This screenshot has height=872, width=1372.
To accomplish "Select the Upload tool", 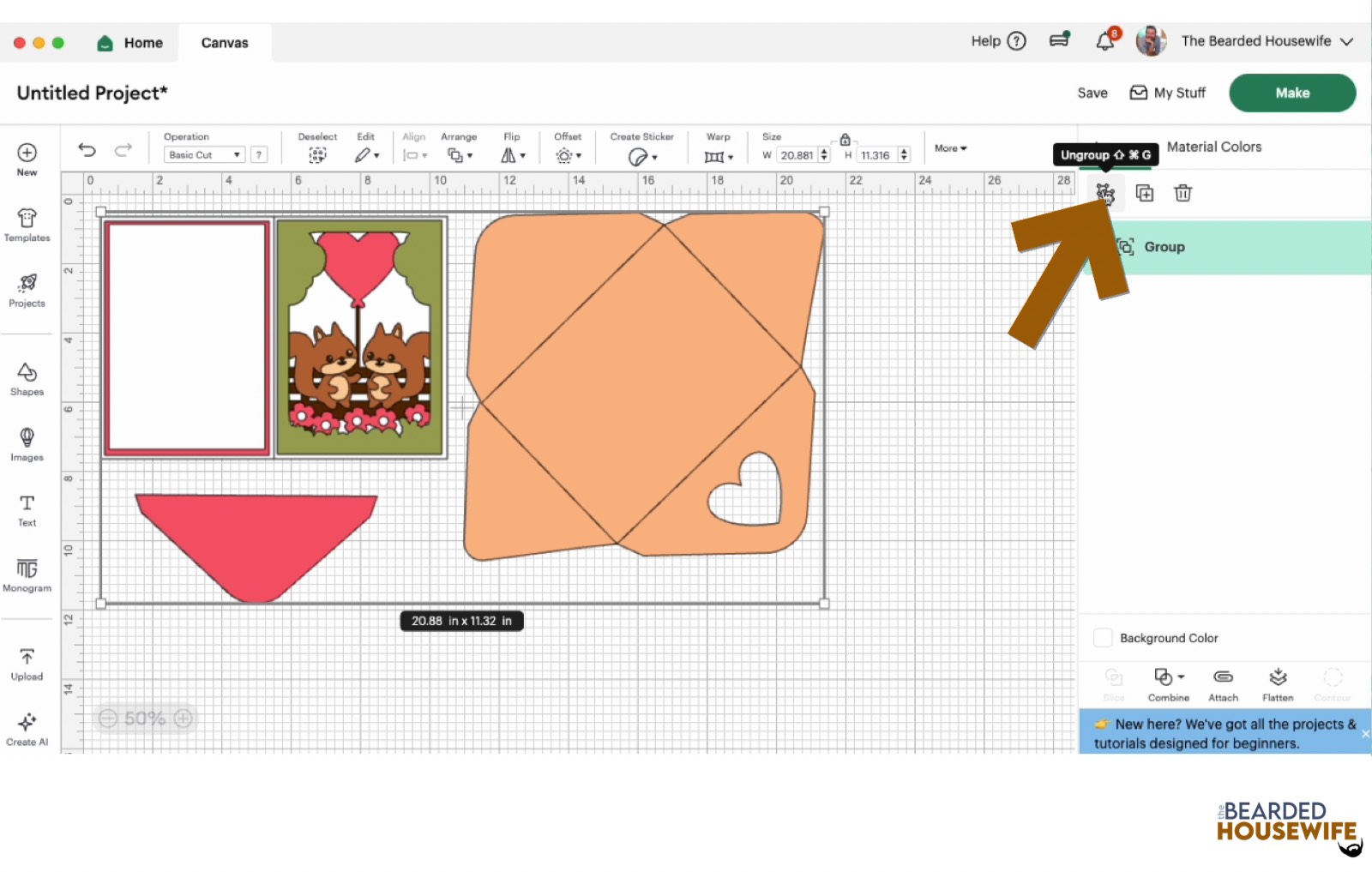I will tap(27, 662).
